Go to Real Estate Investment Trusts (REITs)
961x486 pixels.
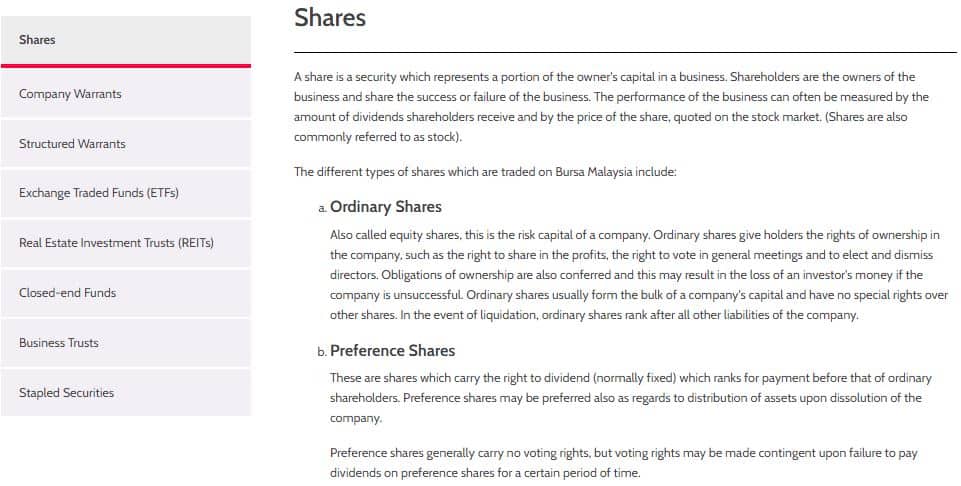point(126,243)
